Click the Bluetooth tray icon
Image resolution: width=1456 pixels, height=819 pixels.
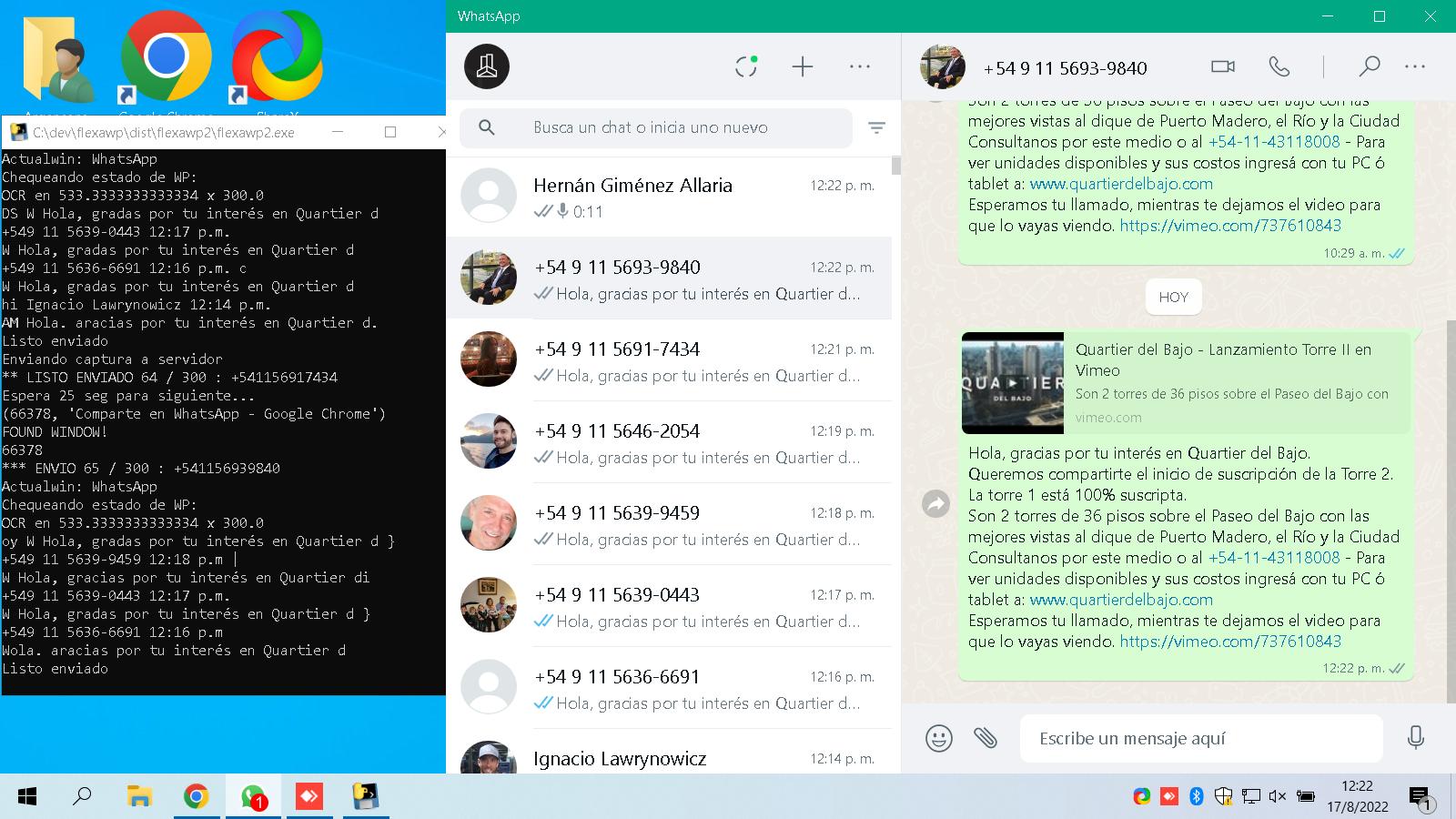tap(1197, 797)
